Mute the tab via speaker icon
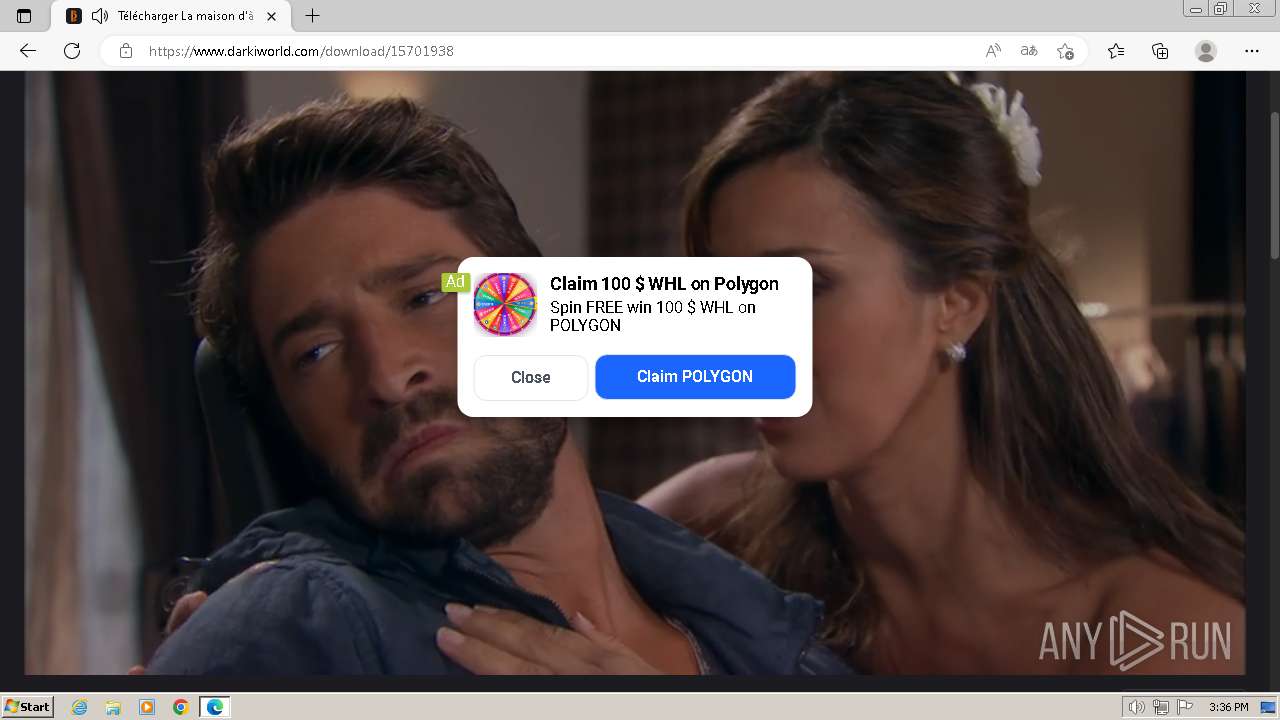The image size is (1280, 720). pos(100,16)
